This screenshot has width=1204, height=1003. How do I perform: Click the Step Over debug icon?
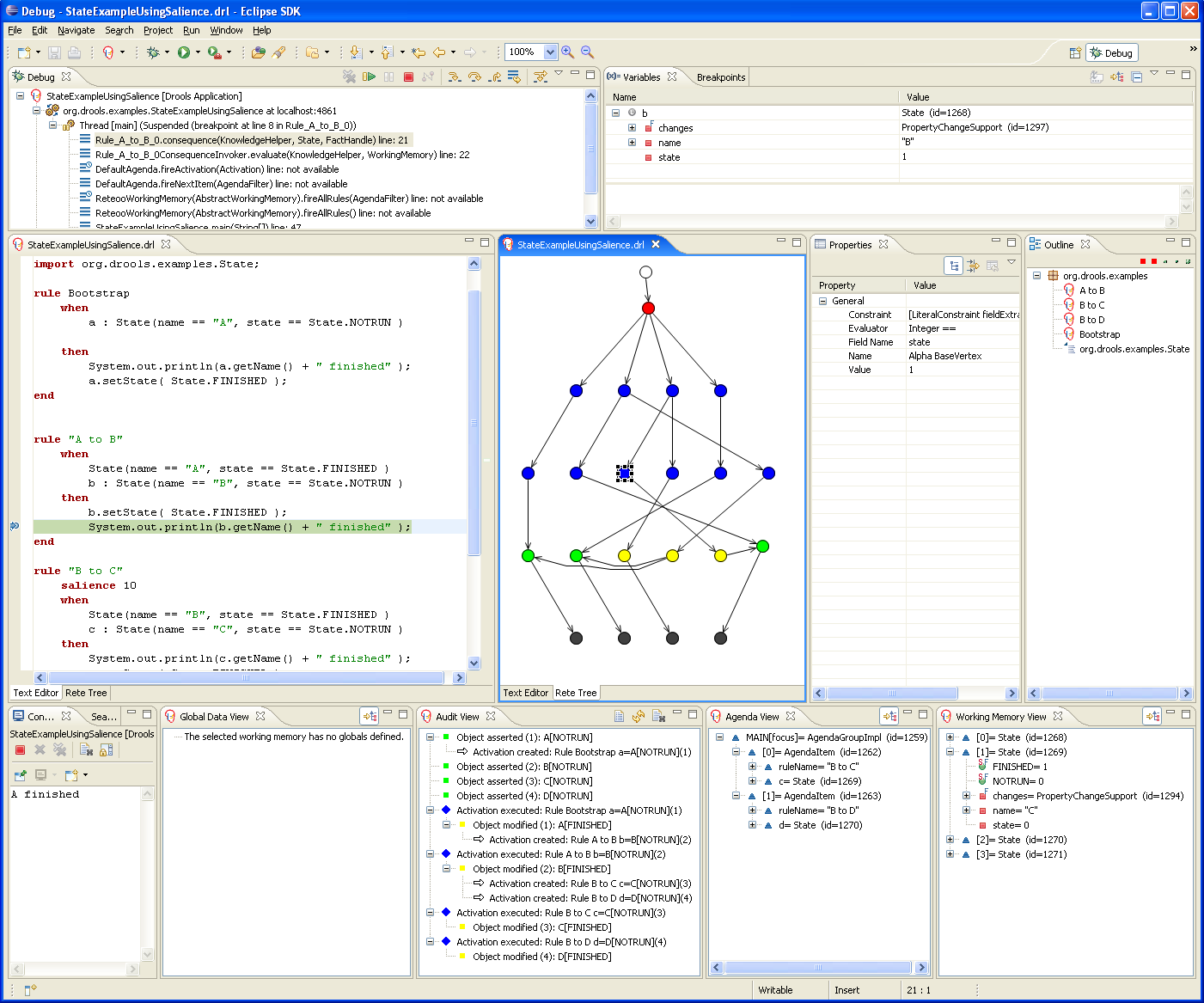coord(474,76)
